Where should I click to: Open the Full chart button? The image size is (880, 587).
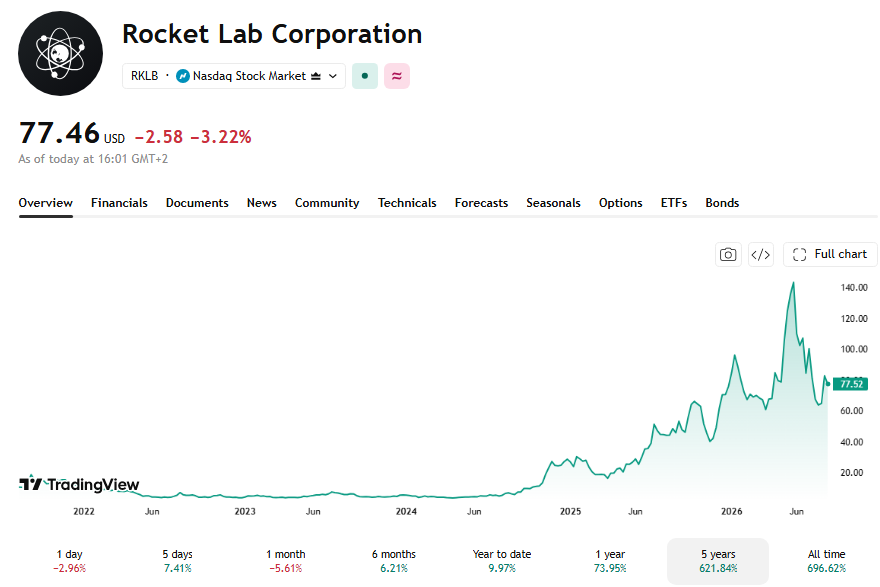[x=830, y=255]
